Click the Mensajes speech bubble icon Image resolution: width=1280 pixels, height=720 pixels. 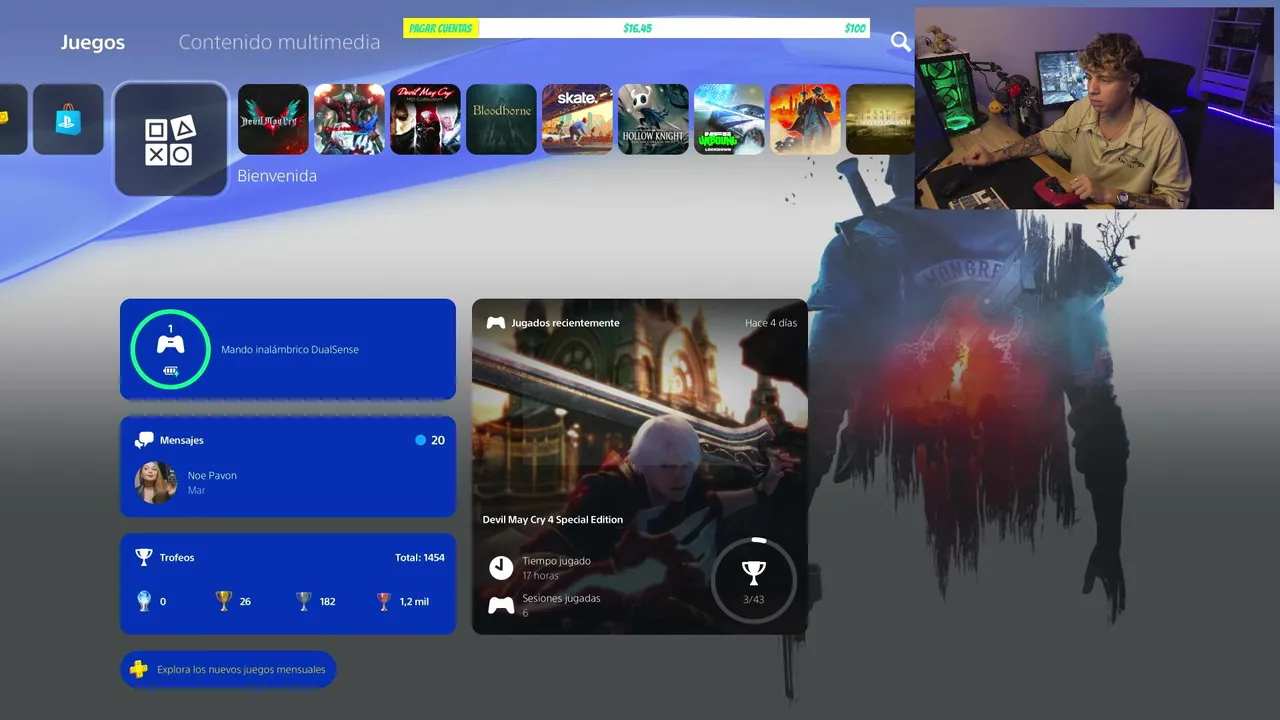click(x=144, y=440)
